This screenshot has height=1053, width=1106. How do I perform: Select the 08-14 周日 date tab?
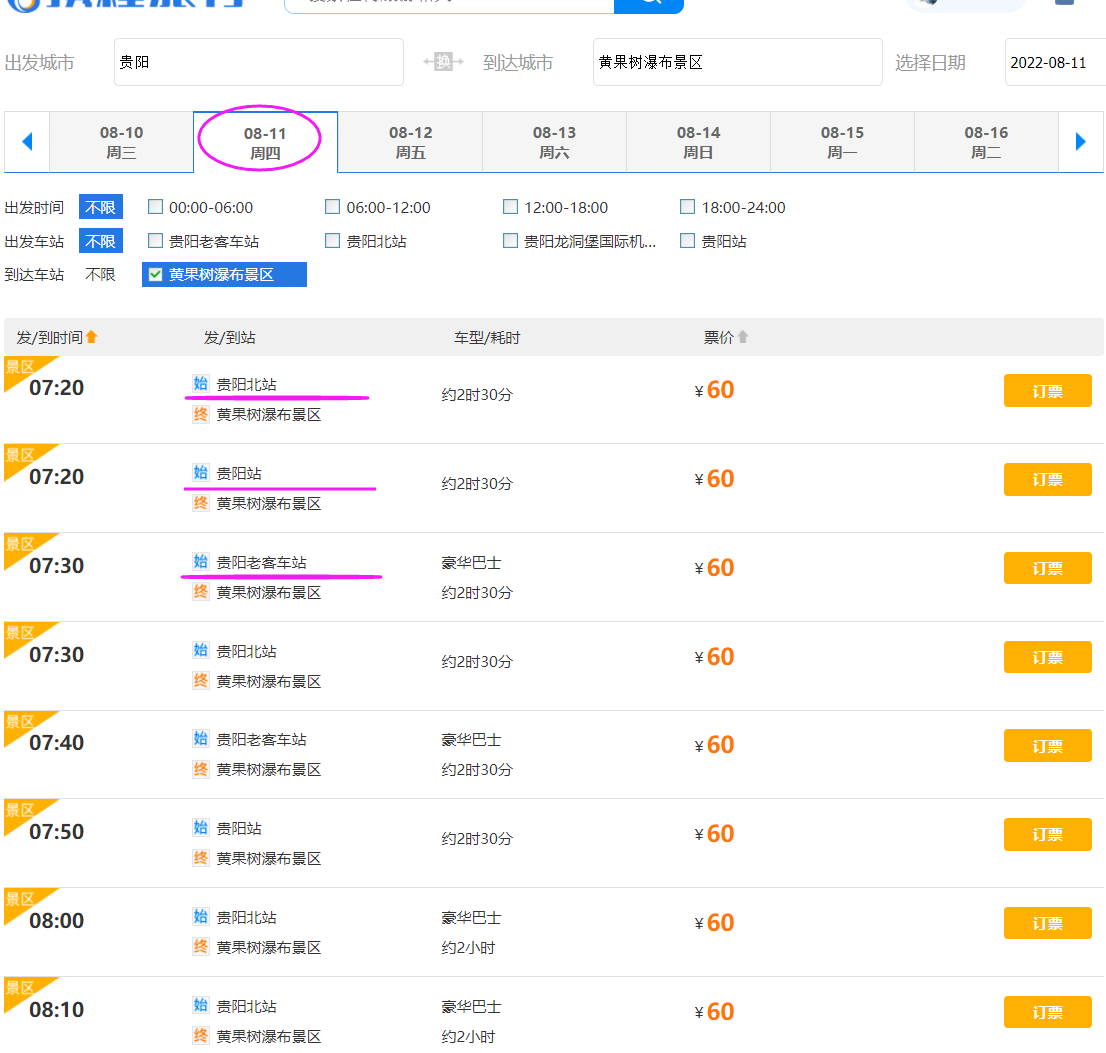698,142
